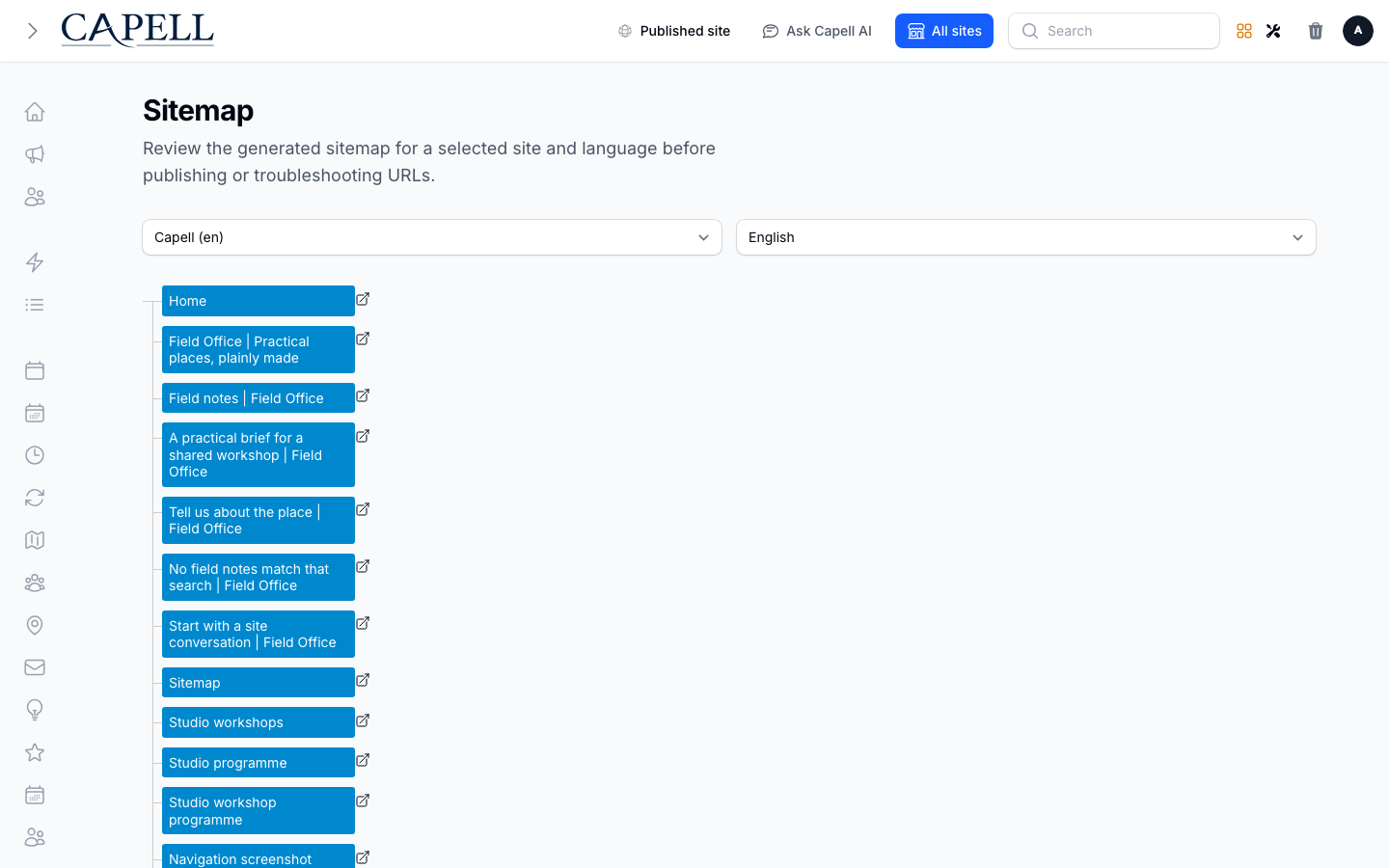Open the envelope mail sidebar icon
The width and height of the screenshot is (1389, 868).
pyautogui.click(x=35, y=667)
